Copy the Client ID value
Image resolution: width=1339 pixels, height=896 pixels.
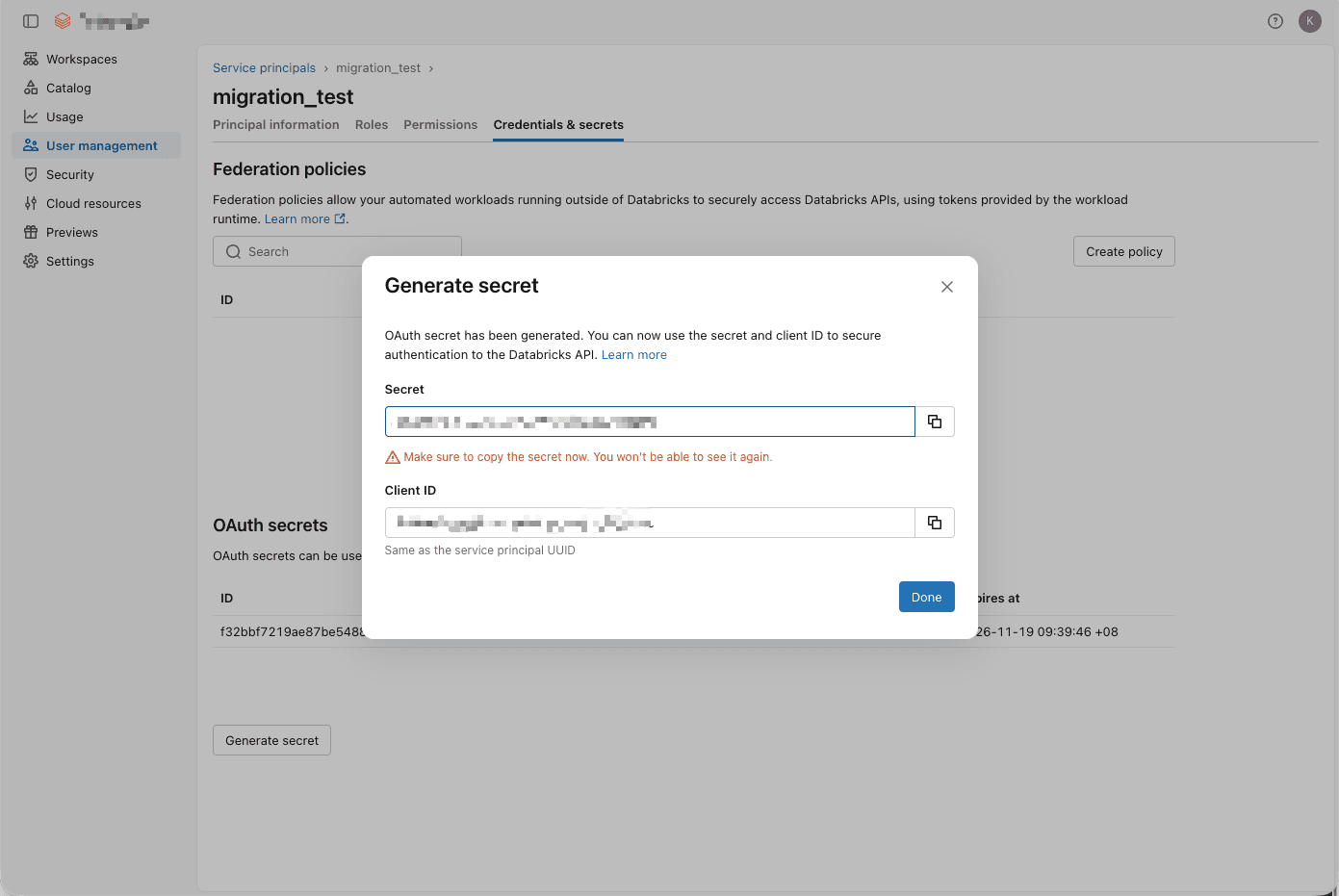[935, 523]
